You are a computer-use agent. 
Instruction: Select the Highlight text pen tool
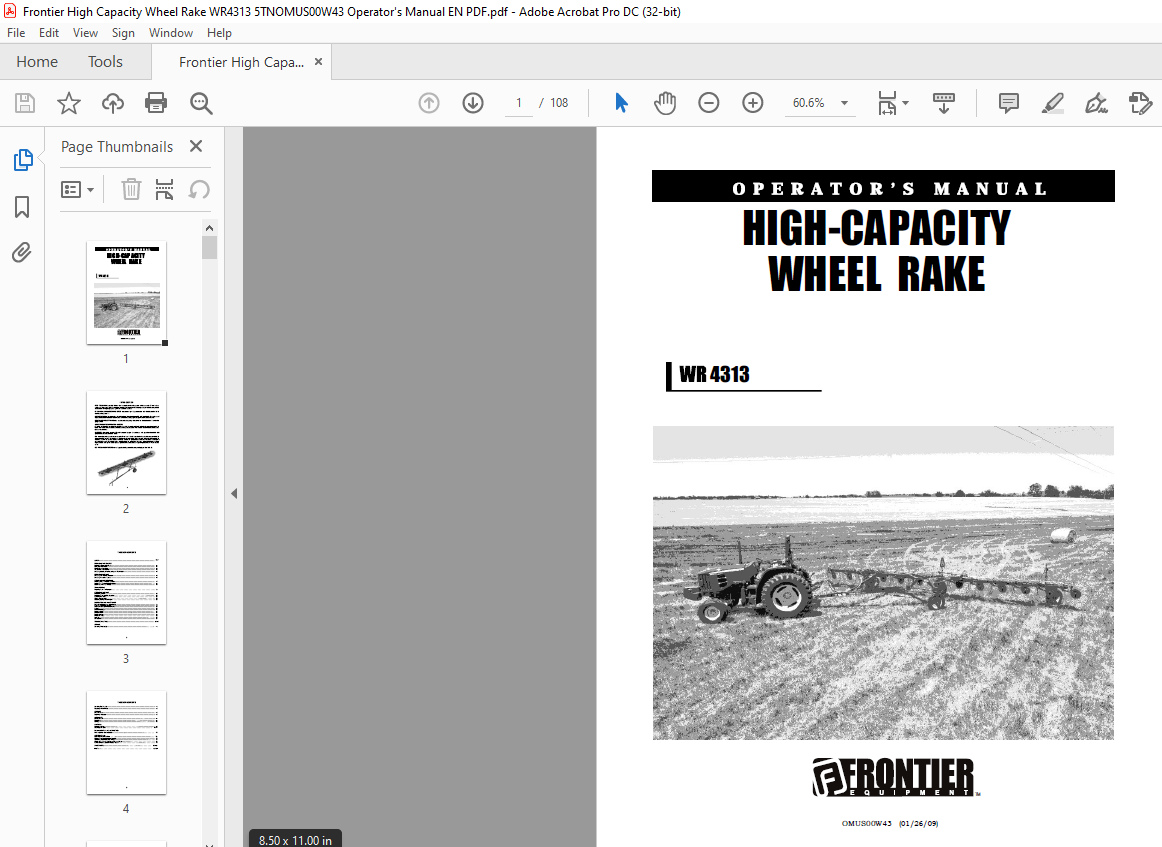pyautogui.click(x=1052, y=103)
